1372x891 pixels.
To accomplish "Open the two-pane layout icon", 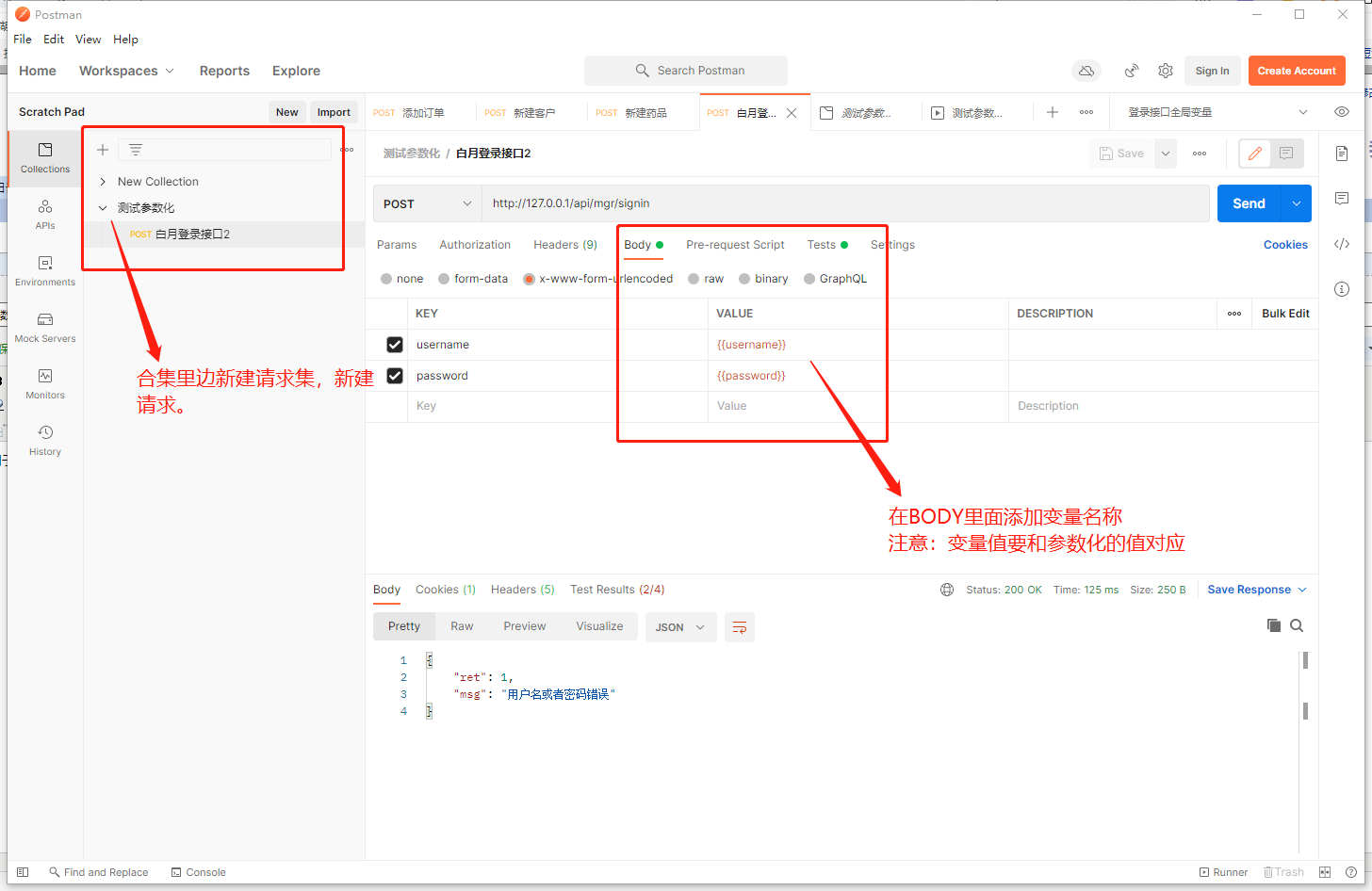I will click(1325, 872).
